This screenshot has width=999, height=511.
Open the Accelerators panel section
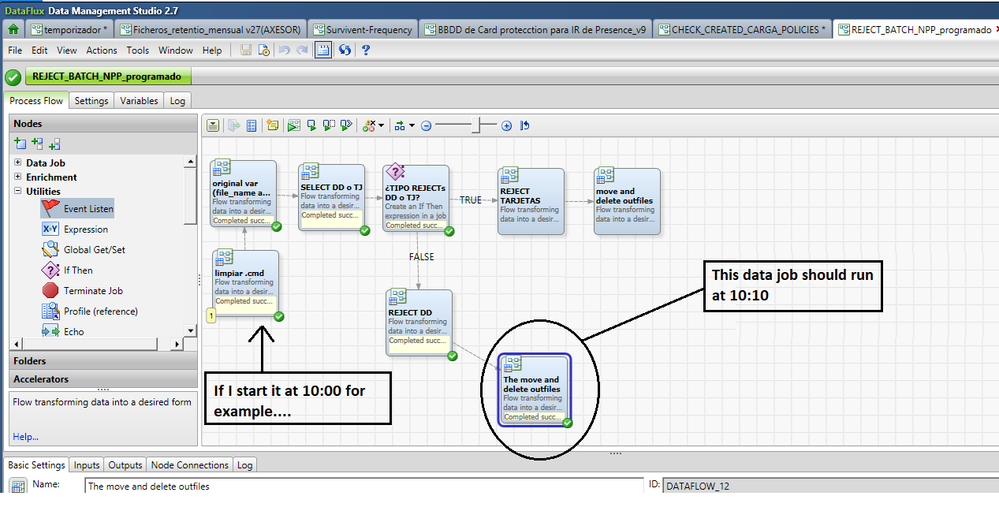click(x=41, y=379)
